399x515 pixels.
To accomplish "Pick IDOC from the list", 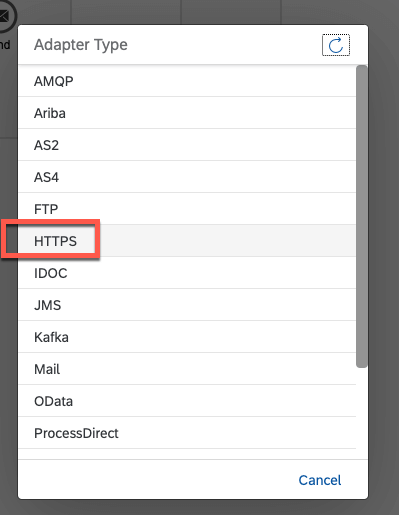I will tap(187, 273).
